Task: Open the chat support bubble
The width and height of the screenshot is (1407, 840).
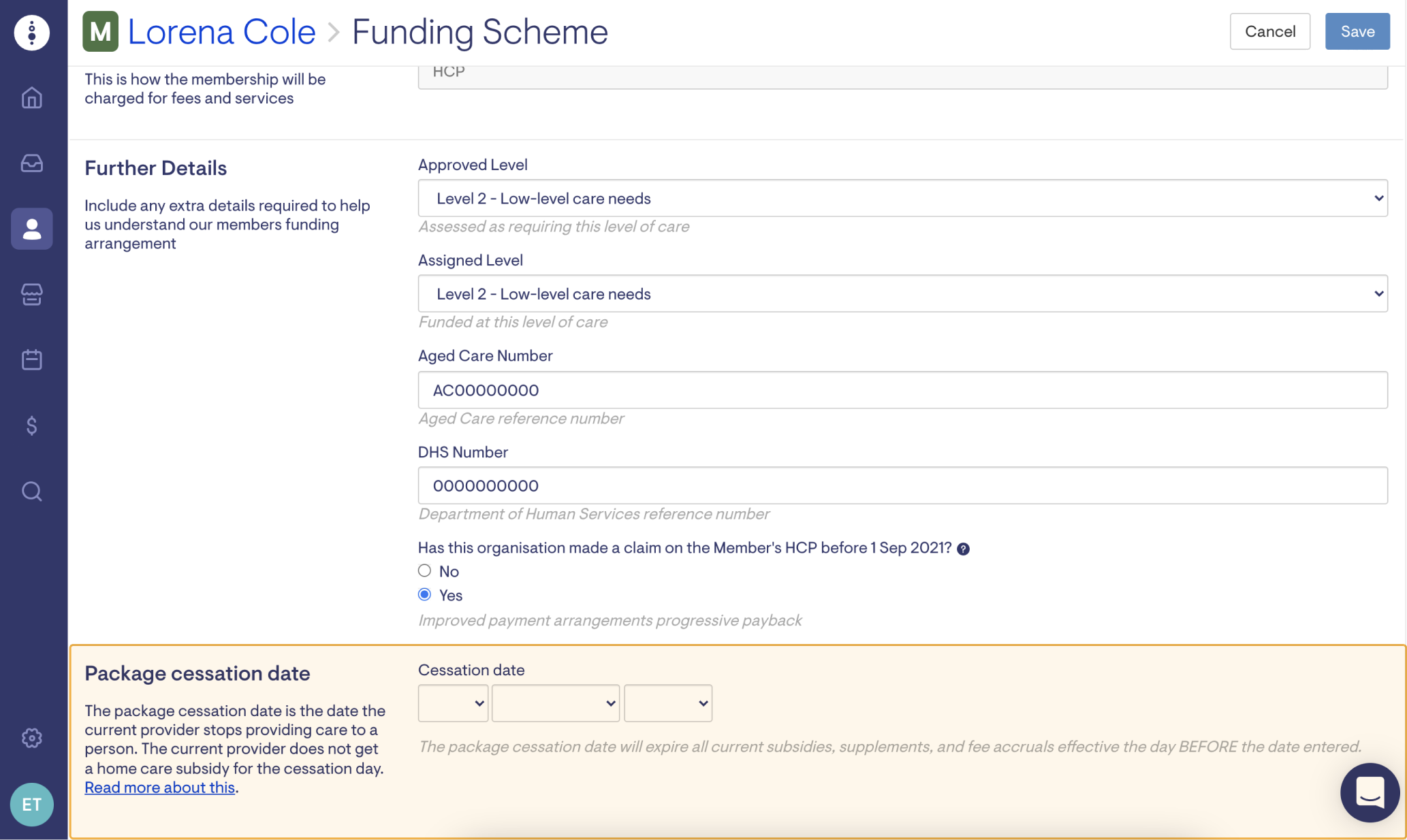Action: coord(1370,792)
